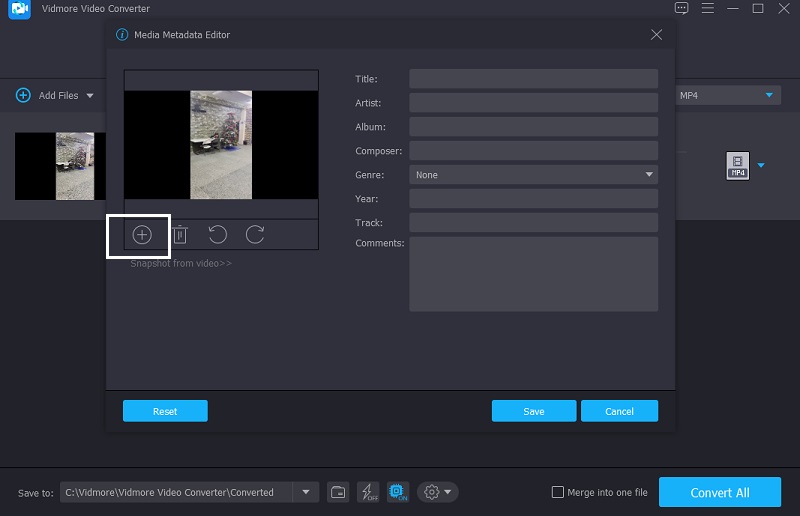This screenshot has height=516, width=800.
Task: Expand the settings gear dropdown
Action: [x=438, y=492]
